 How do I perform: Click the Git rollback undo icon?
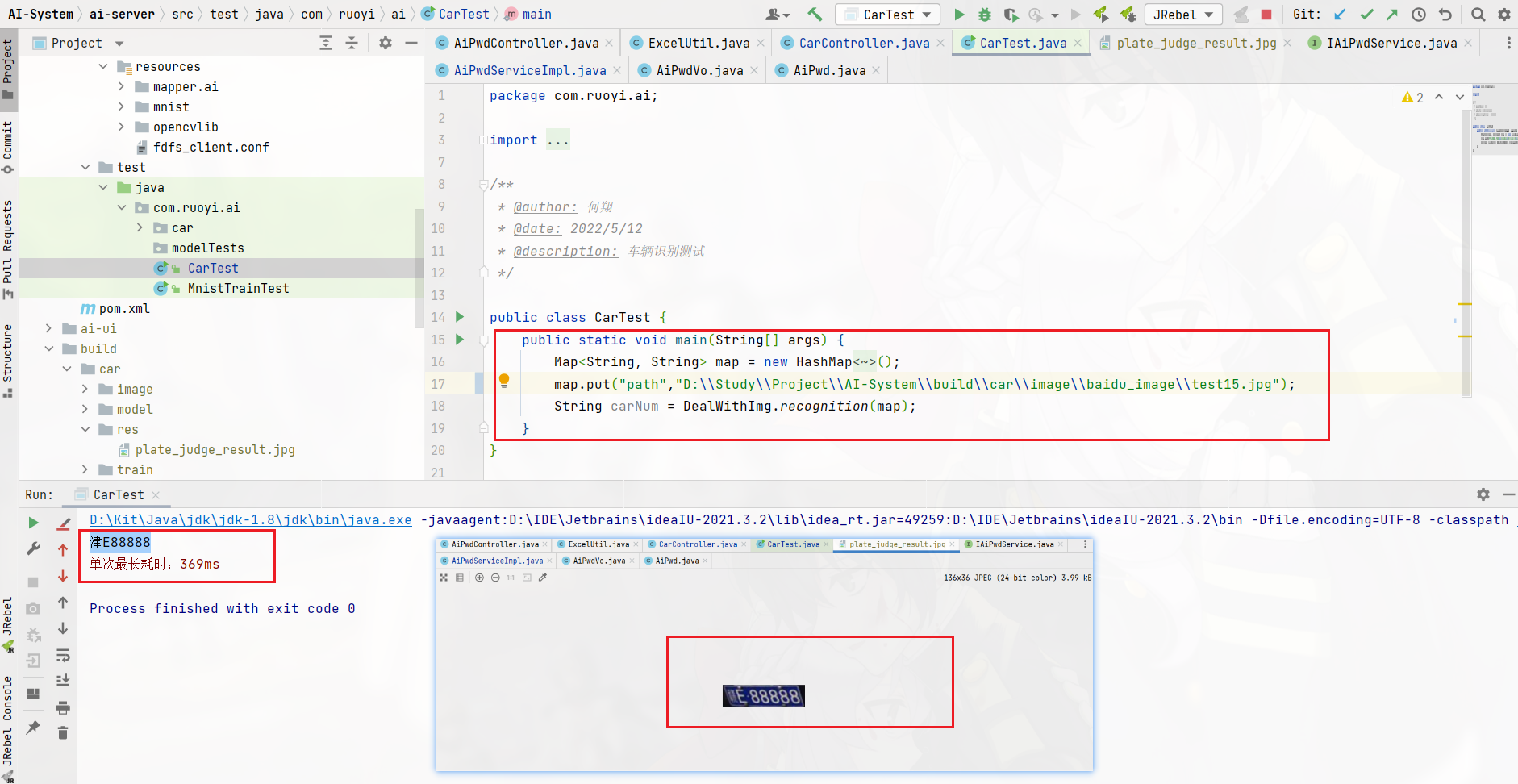(1445, 15)
